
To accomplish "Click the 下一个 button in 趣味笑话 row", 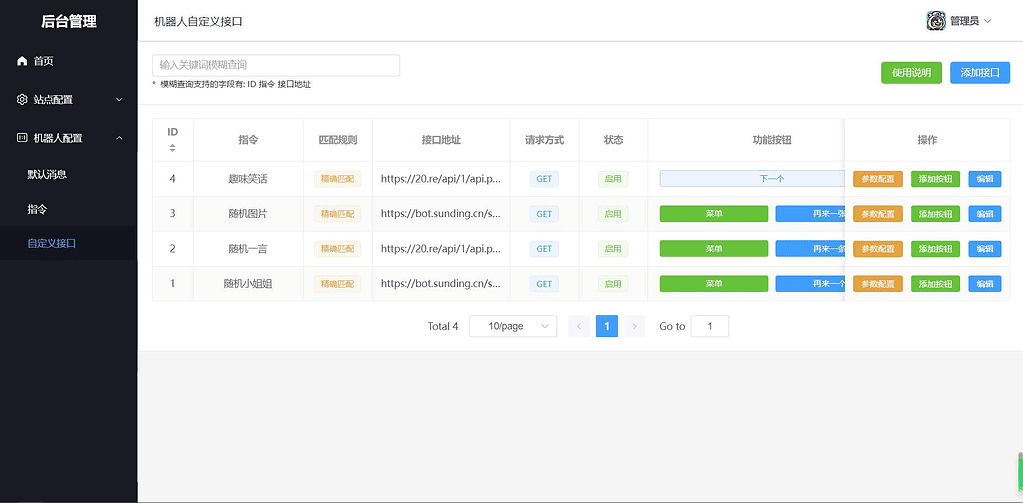I will pos(752,179).
